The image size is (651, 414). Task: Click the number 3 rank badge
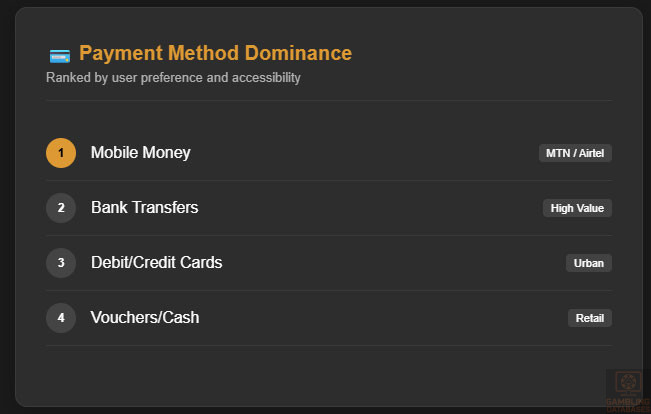[x=61, y=263]
